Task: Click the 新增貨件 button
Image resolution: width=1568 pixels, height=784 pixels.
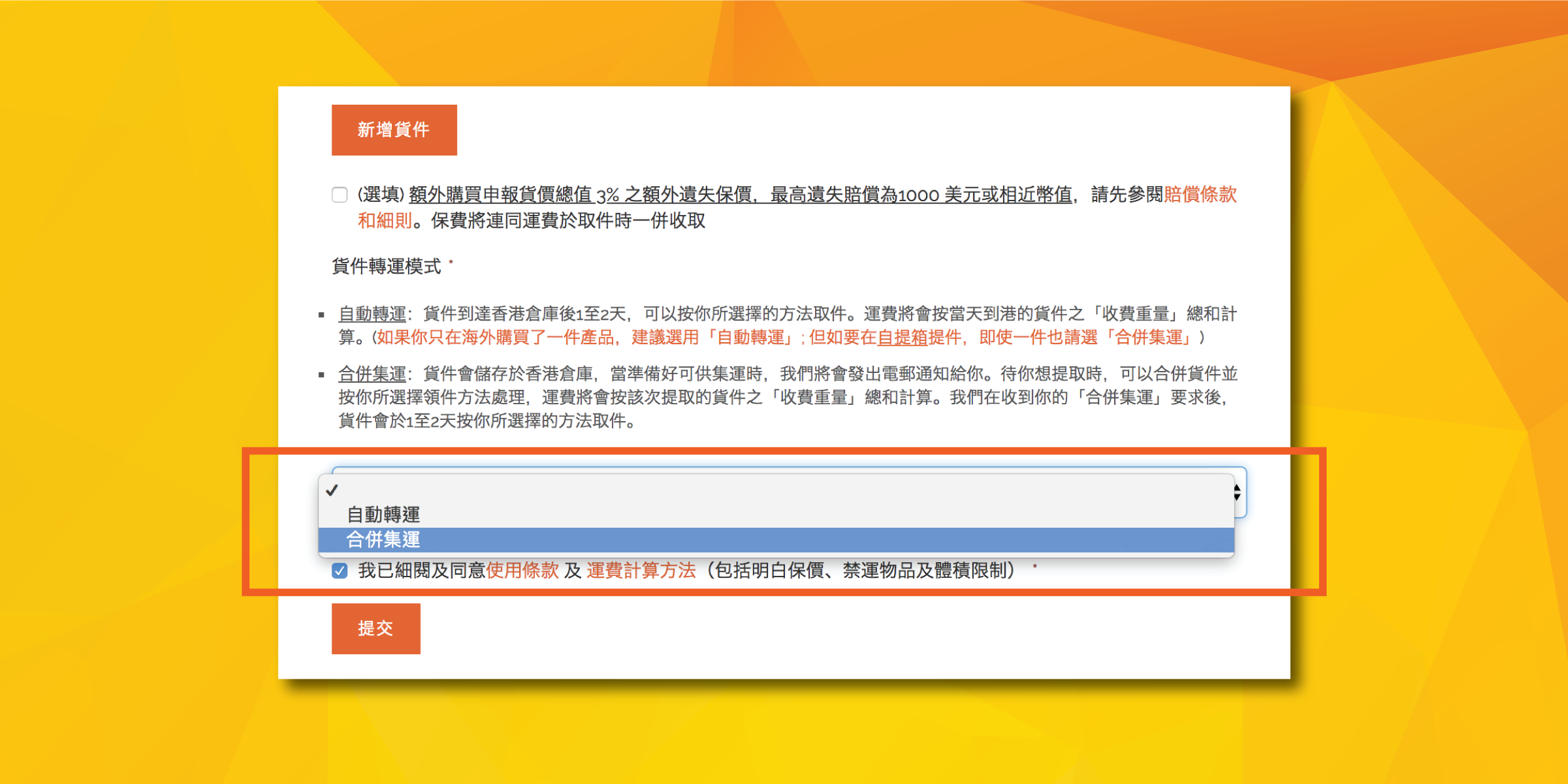Action: click(394, 130)
